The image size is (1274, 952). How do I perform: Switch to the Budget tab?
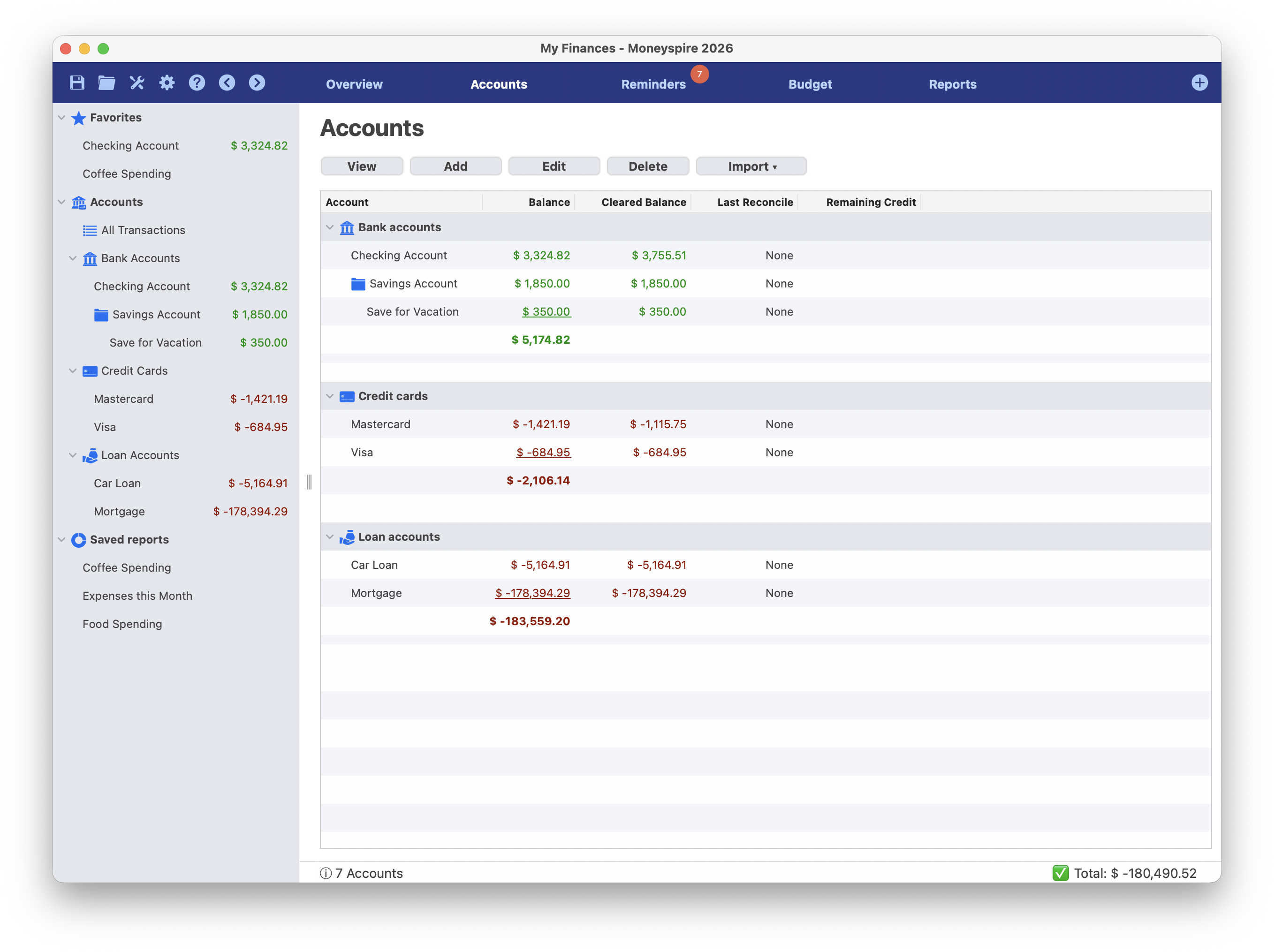click(x=810, y=84)
